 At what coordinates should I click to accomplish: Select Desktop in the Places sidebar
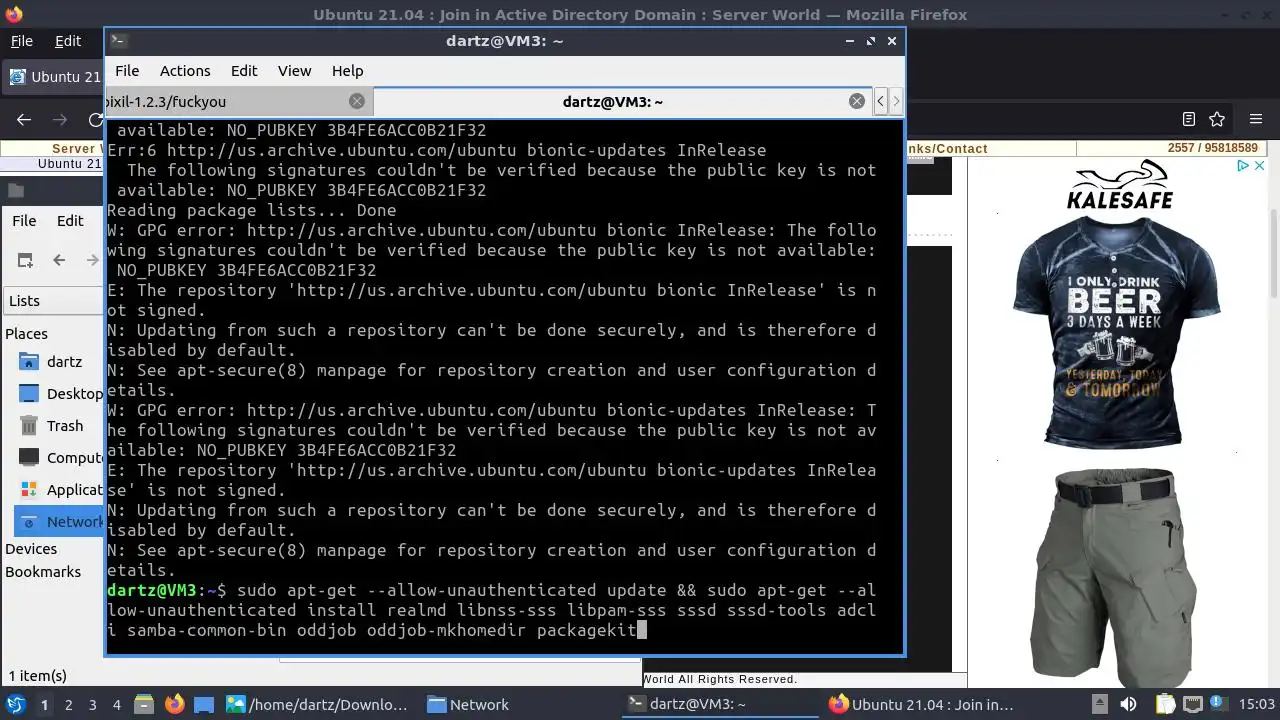pos(60,394)
